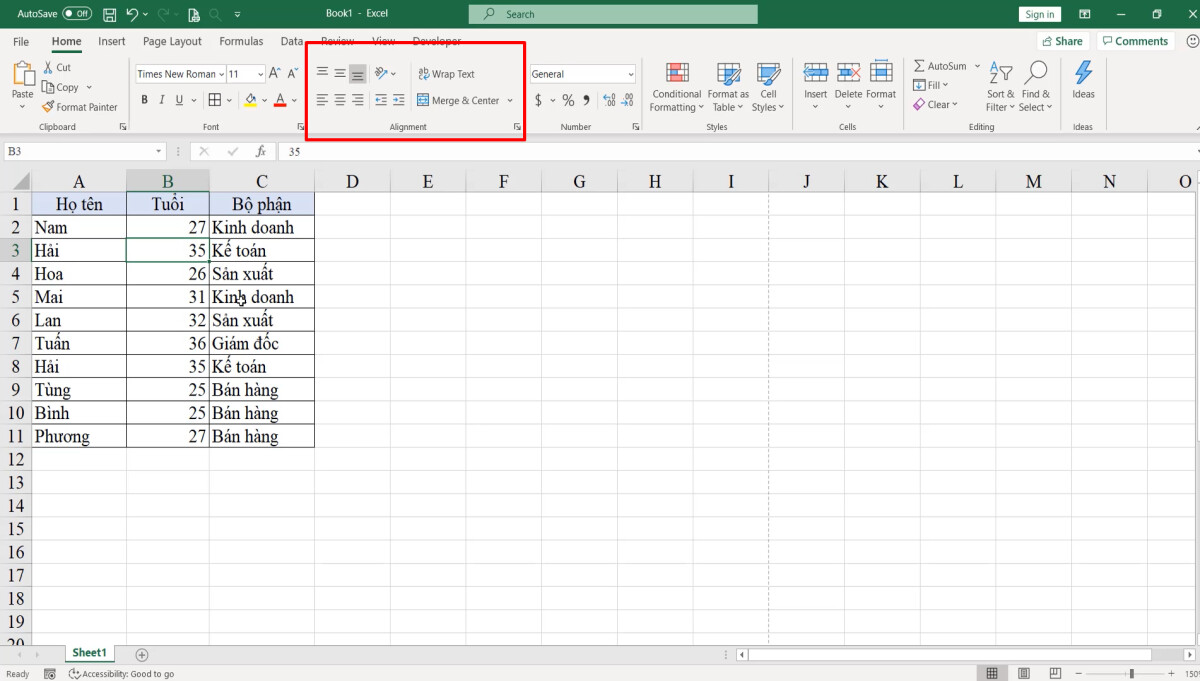1200x681 pixels.
Task: Click Merge & Center
Action: coord(458,100)
